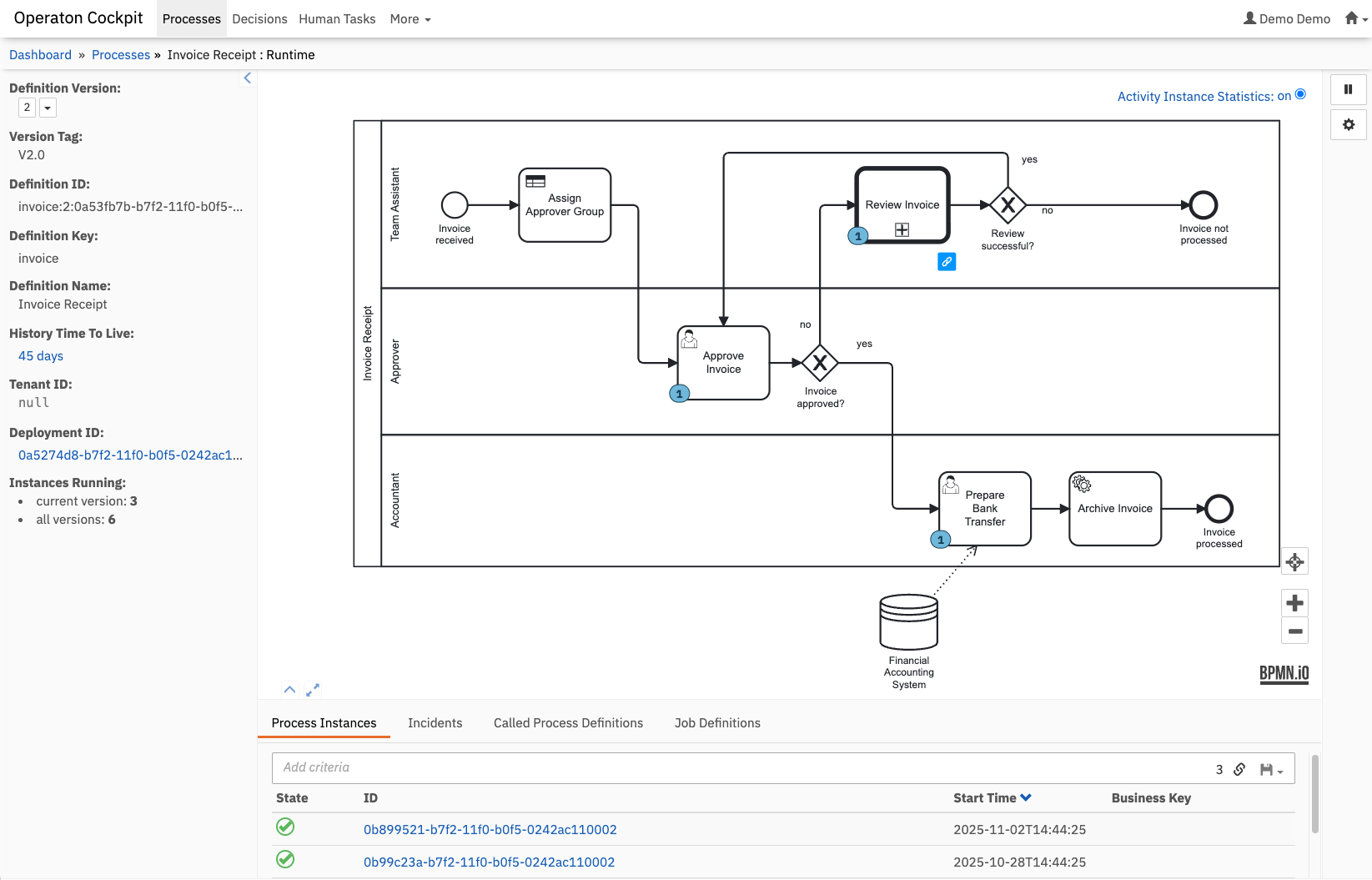
Task: Click the blue link icon below Review Invoice
Action: pyautogui.click(x=947, y=262)
